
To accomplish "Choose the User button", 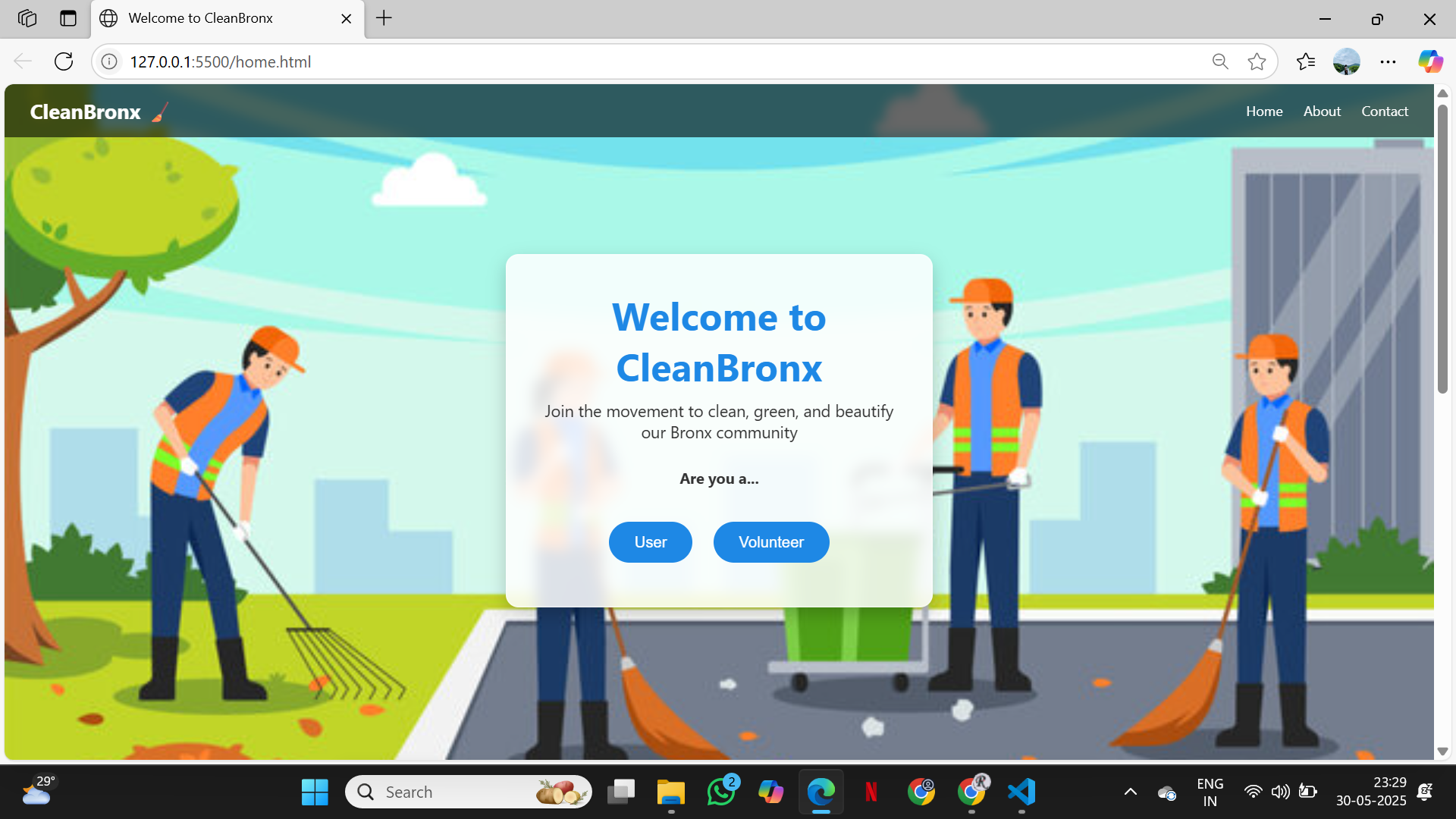I will pos(650,542).
